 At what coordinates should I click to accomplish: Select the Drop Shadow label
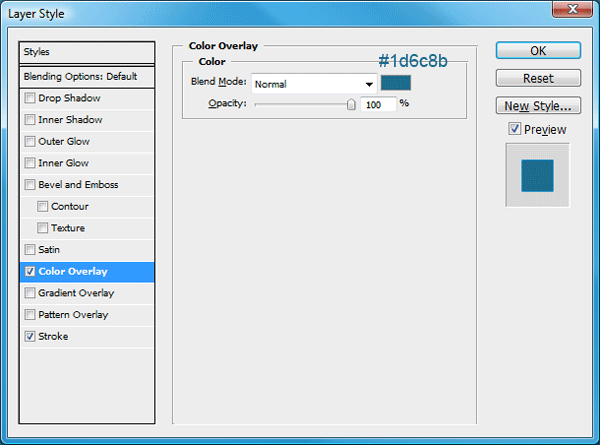coord(69,98)
